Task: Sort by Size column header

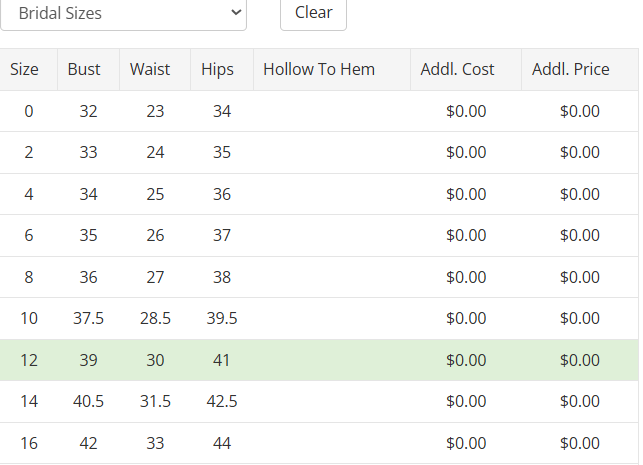Action: pyautogui.click(x=25, y=69)
